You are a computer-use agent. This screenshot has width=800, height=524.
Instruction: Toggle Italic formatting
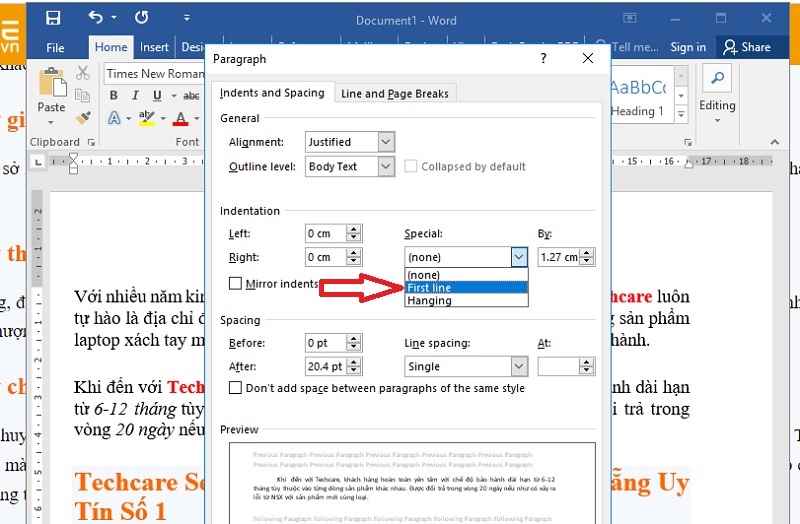tap(135, 95)
